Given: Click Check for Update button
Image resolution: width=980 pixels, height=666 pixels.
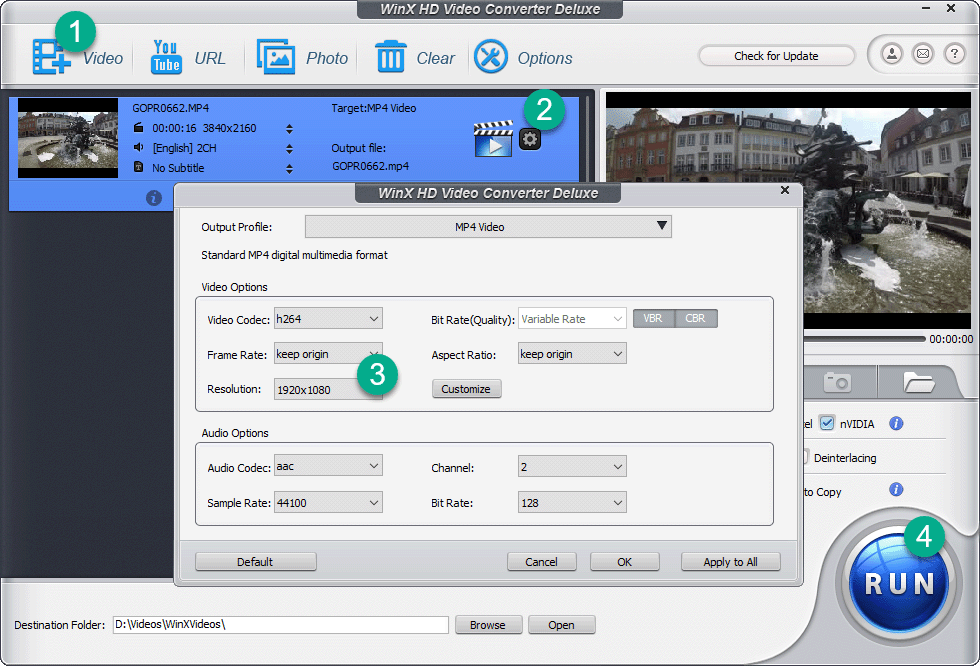Looking at the screenshot, I should 776,56.
